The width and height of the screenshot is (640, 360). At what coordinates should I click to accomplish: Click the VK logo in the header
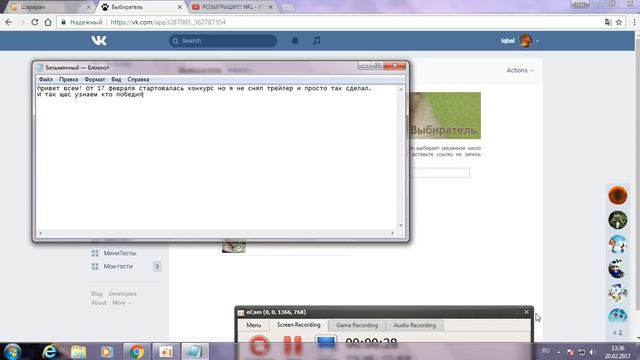click(x=99, y=40)
